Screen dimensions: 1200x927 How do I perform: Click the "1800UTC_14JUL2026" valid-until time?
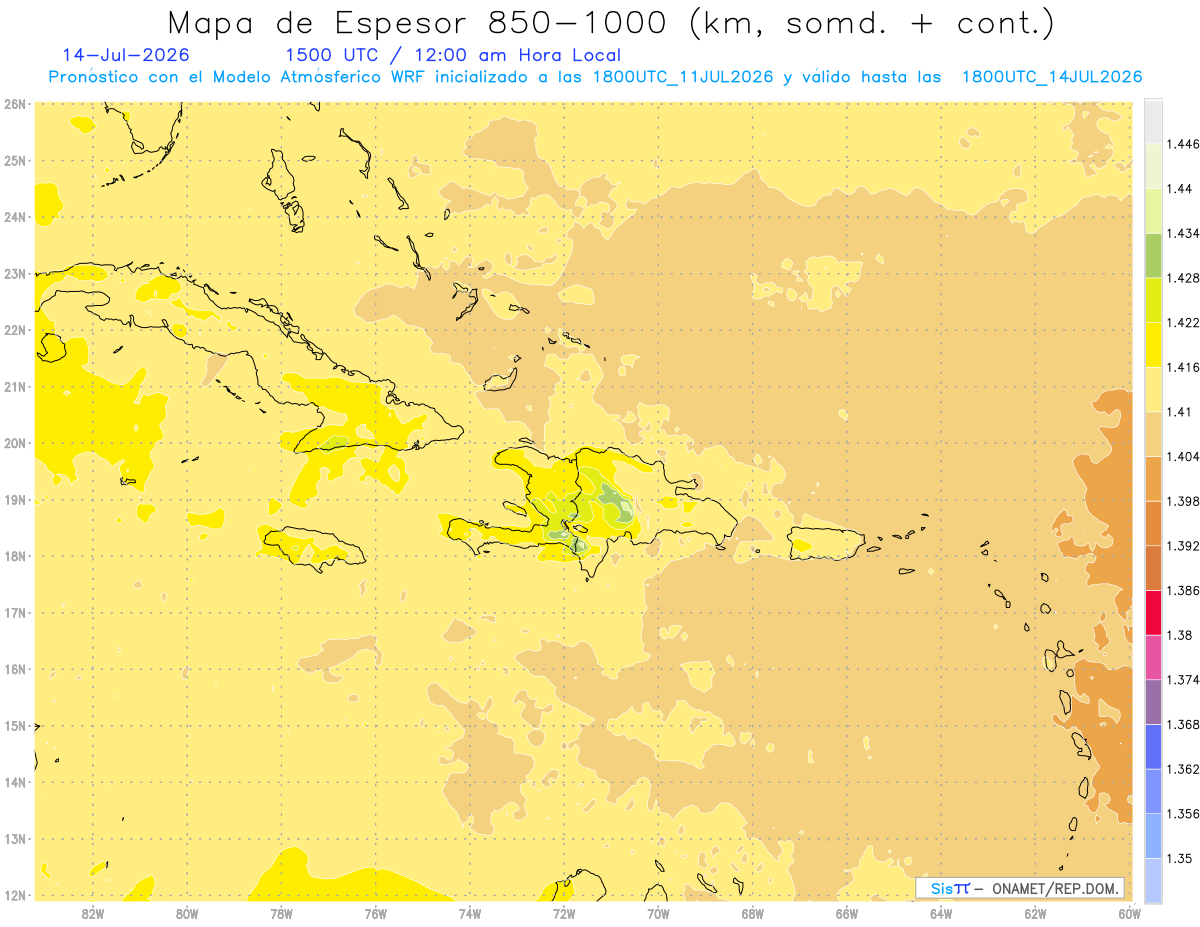click(1052, 77)
